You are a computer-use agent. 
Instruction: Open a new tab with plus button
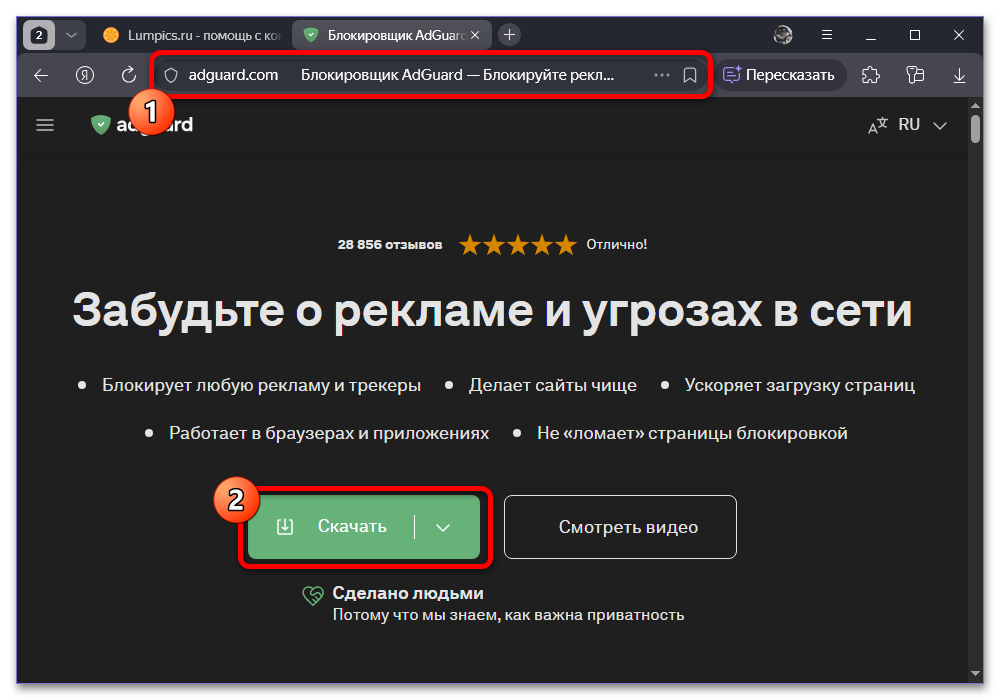pos(510,35)
